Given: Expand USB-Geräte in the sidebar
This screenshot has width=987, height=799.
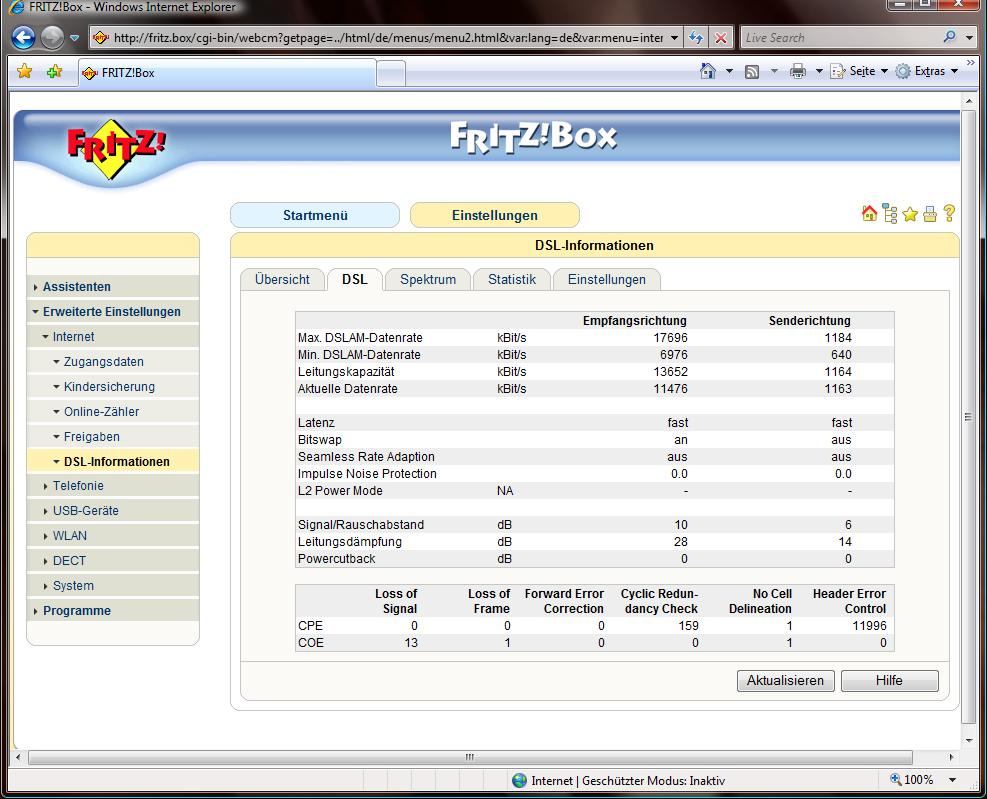Looking at the screenshot, I should point(113,511).
